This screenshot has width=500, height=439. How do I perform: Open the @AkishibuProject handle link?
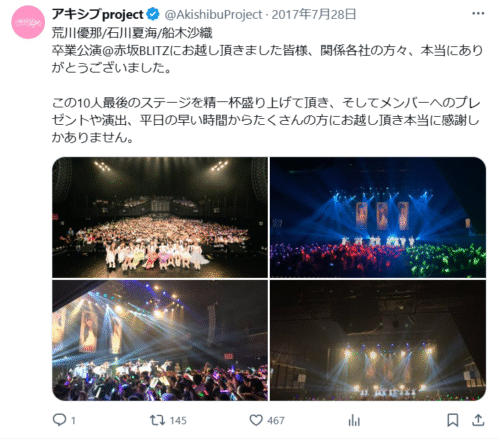(213, 14)
